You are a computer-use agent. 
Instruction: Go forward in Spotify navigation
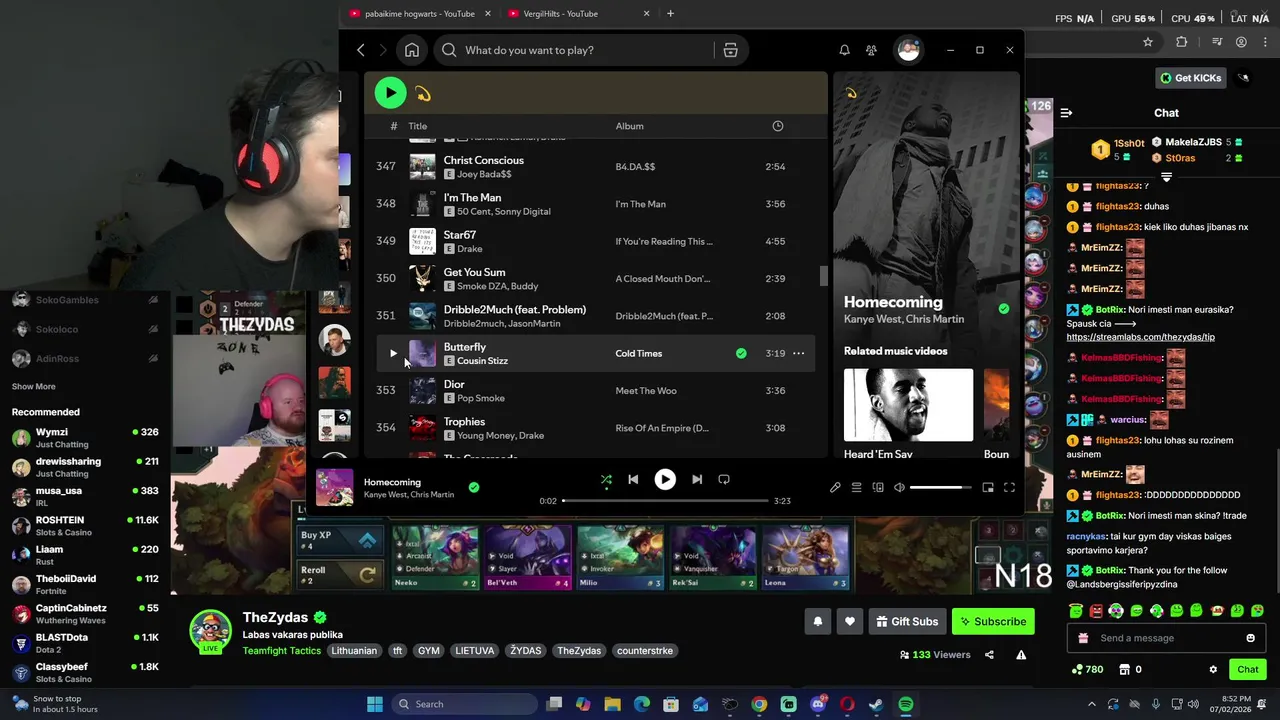[382, 50]
